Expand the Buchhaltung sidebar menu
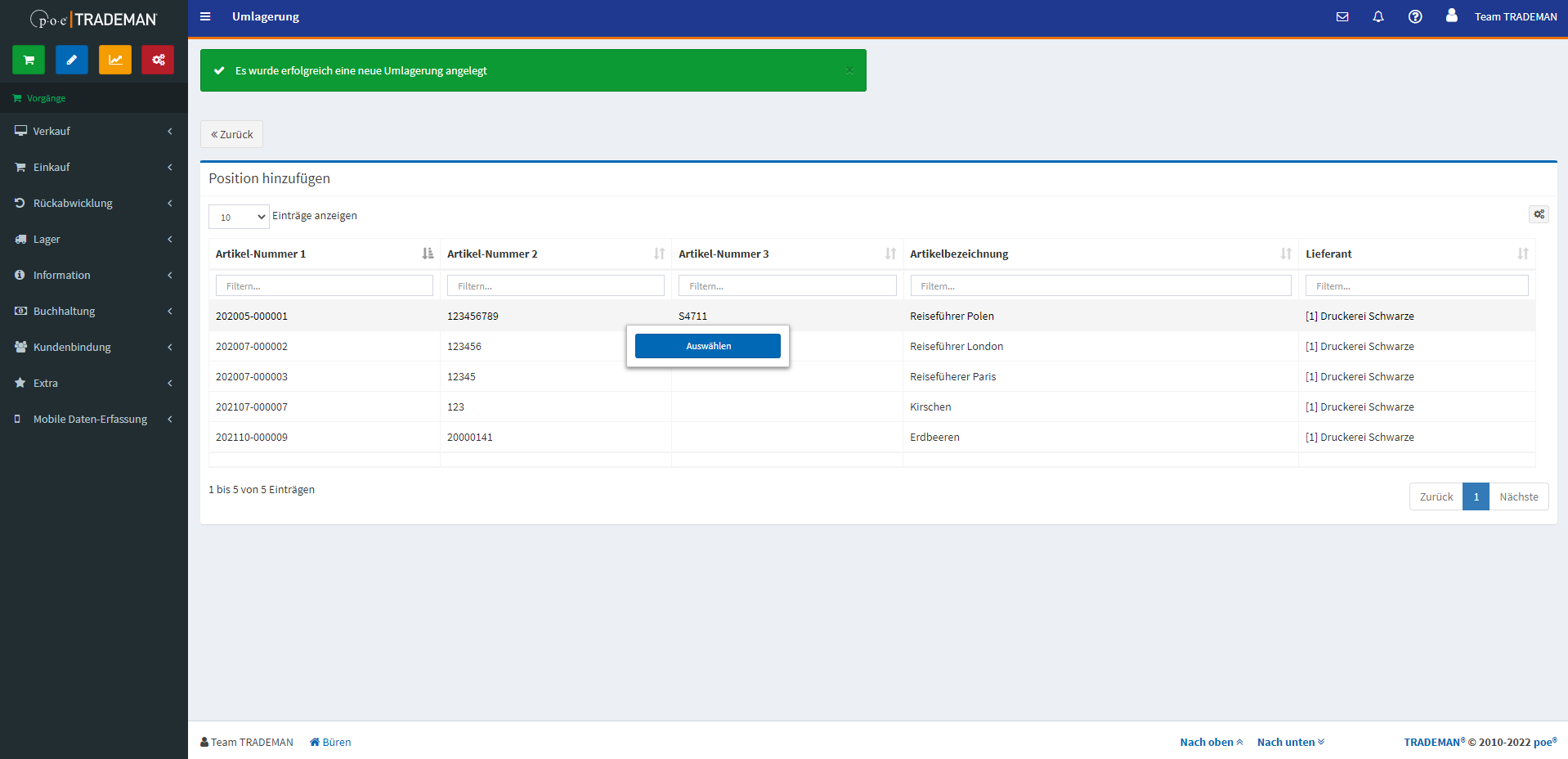 94,311
